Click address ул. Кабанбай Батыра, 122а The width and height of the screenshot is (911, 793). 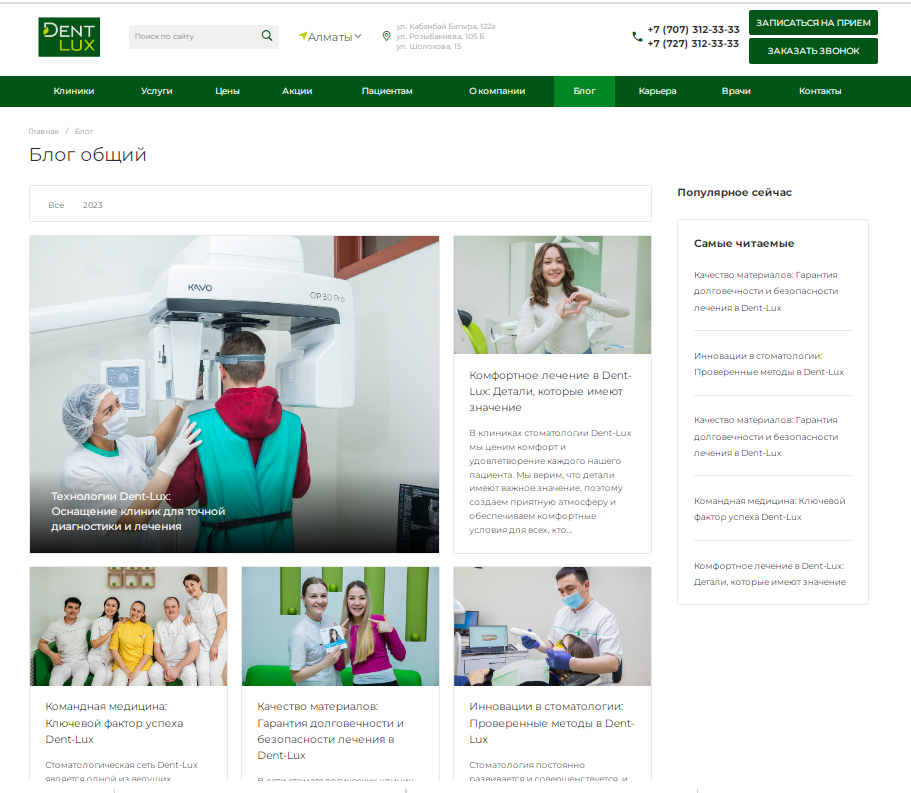pyautogui.click(x=446, y=27)
